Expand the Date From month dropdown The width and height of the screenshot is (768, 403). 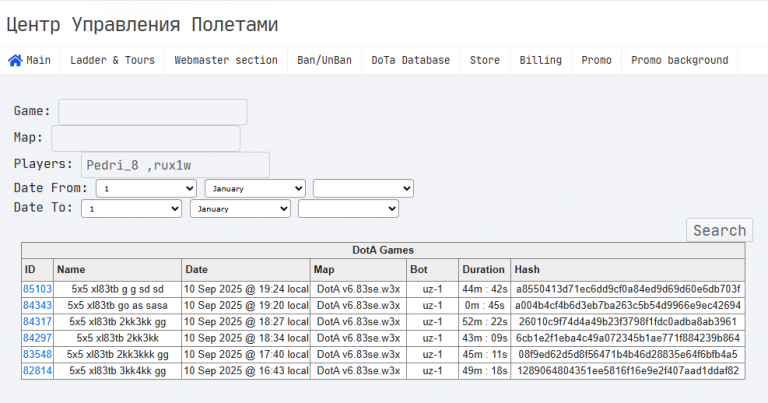click(255, 189)
